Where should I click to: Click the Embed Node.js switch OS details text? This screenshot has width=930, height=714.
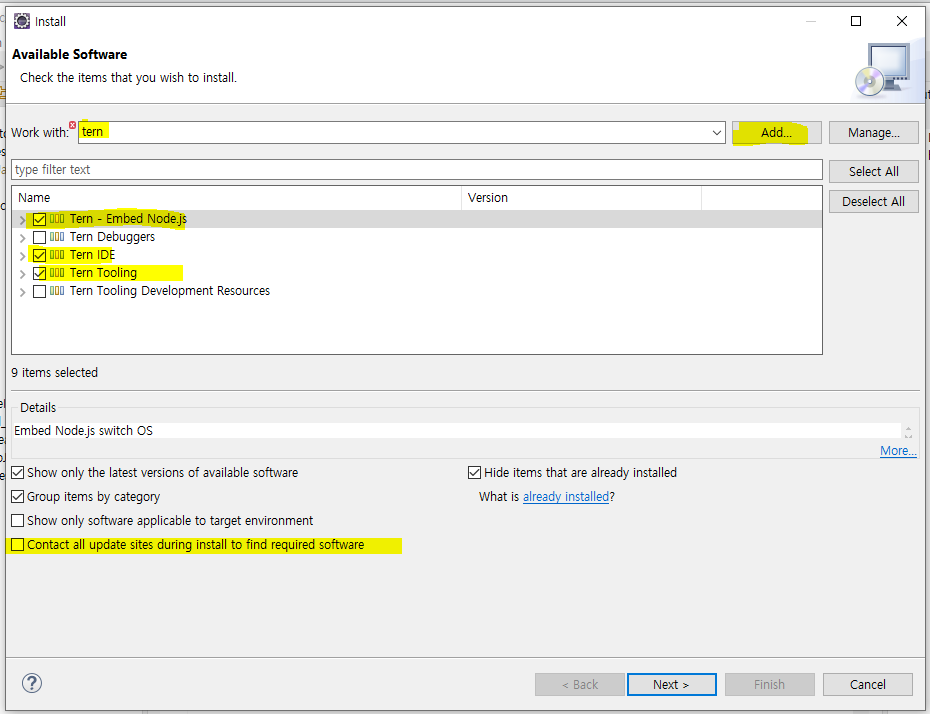tap(83, 431)
